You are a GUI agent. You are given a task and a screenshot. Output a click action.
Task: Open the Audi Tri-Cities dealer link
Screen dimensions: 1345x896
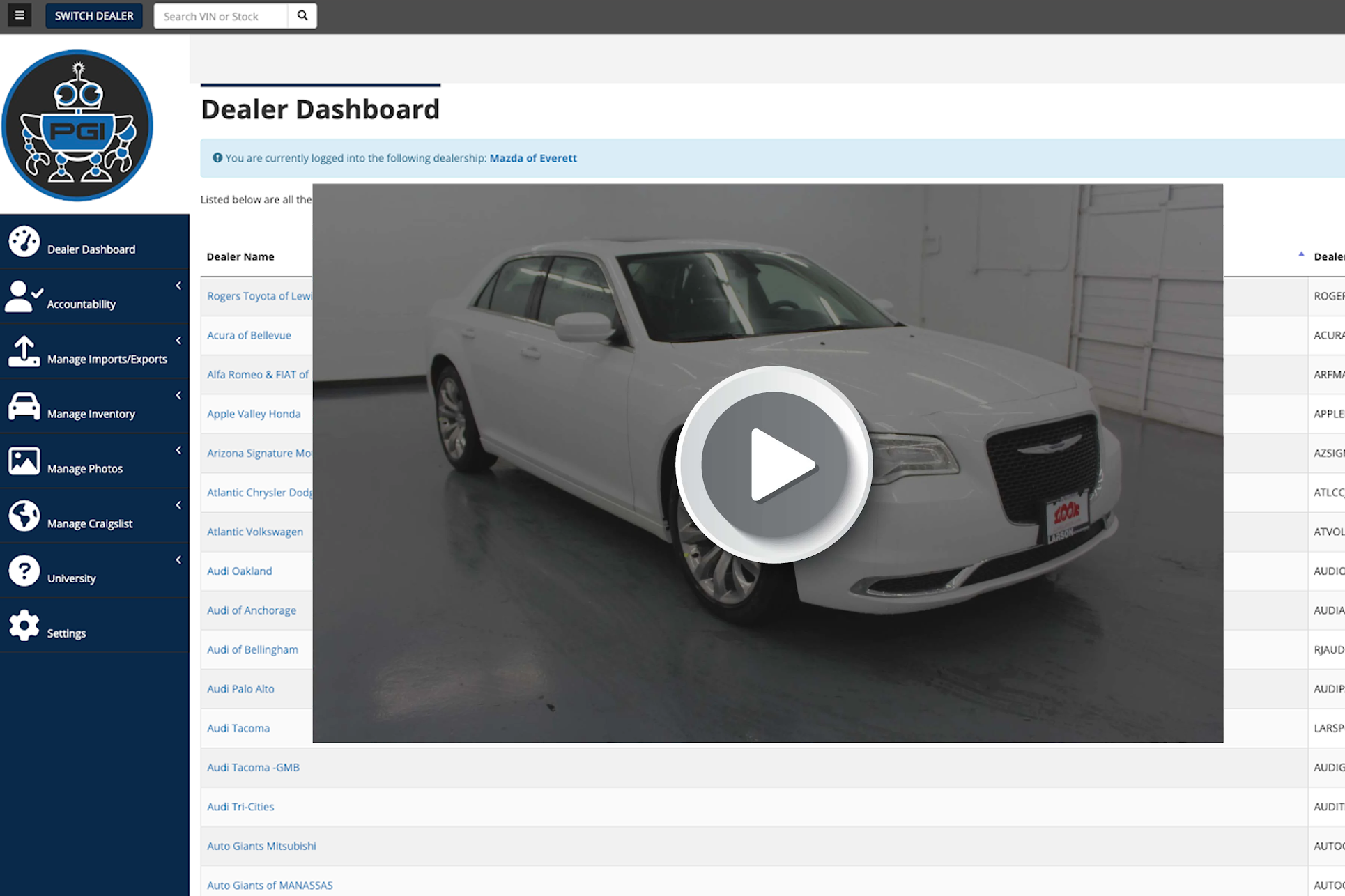click(x=240, y=806)
